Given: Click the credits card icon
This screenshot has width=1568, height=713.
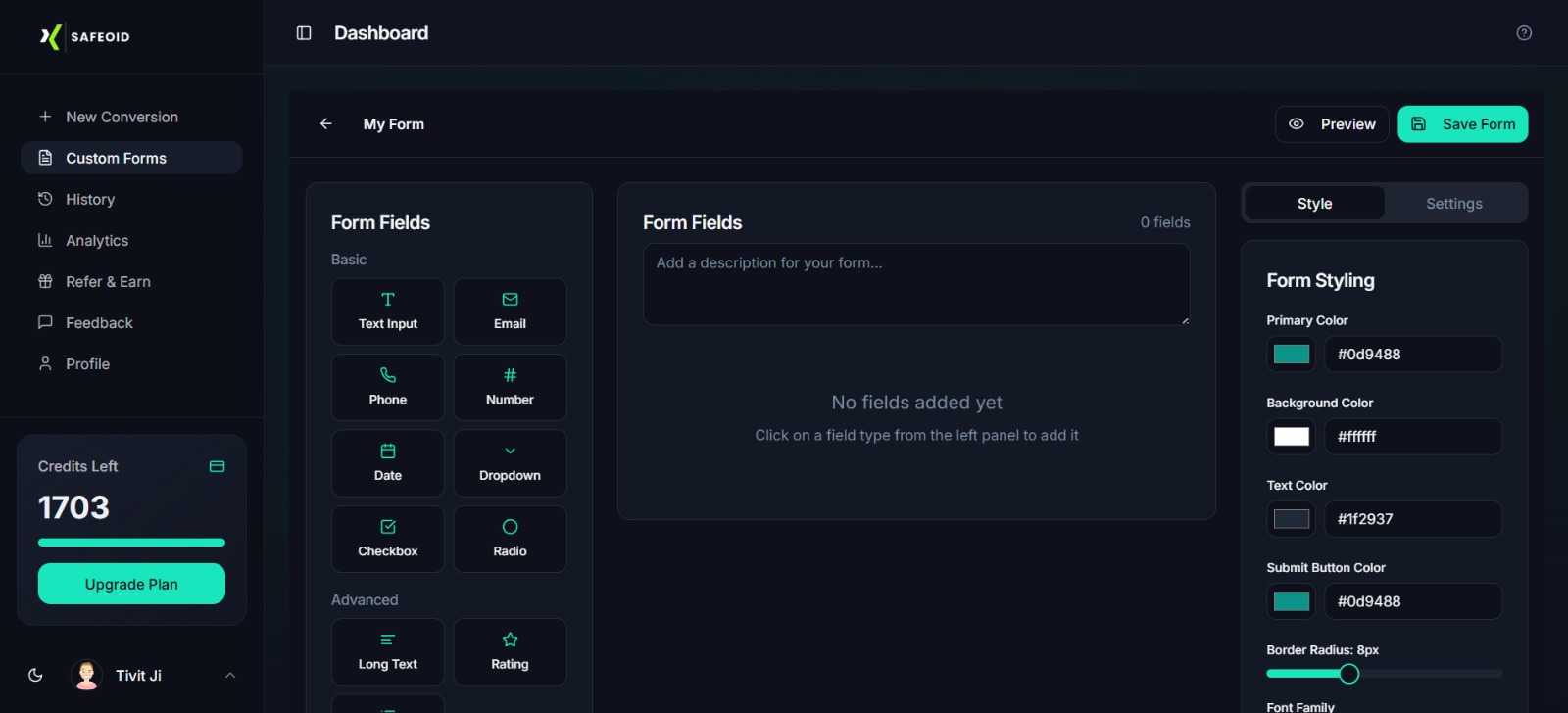Looking at the screenshot, I should [218, 466].
